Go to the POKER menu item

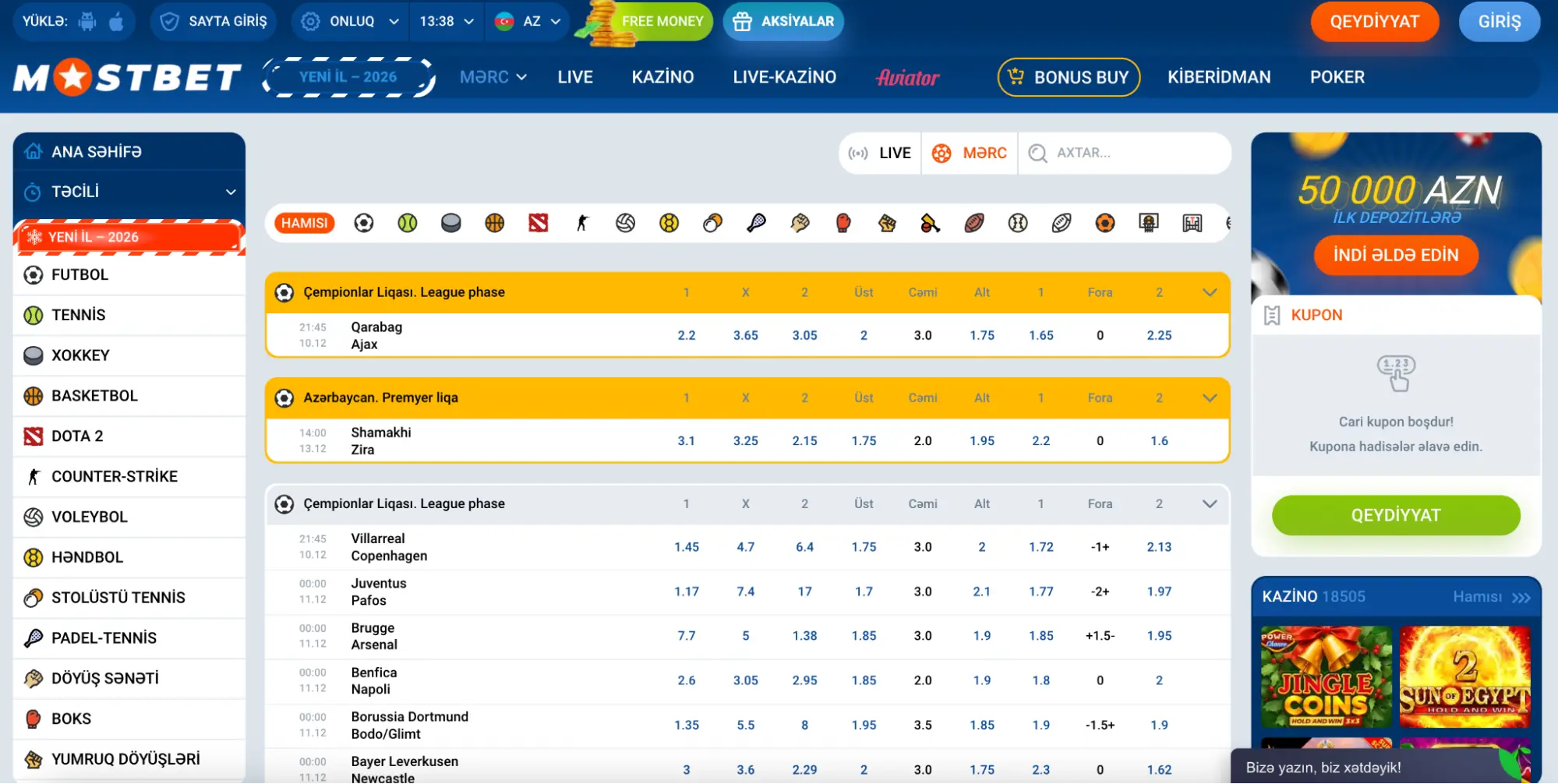click(1337, 77)
